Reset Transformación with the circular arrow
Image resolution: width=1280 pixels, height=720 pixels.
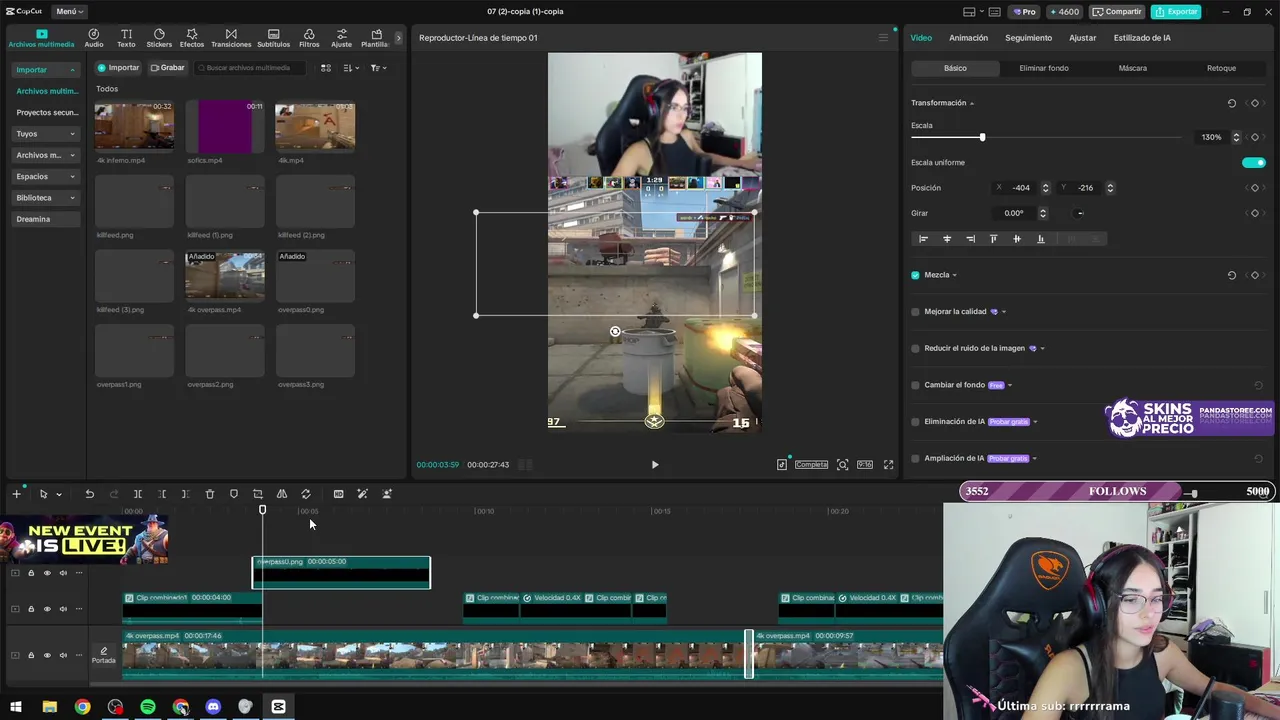click(1231, 103)
